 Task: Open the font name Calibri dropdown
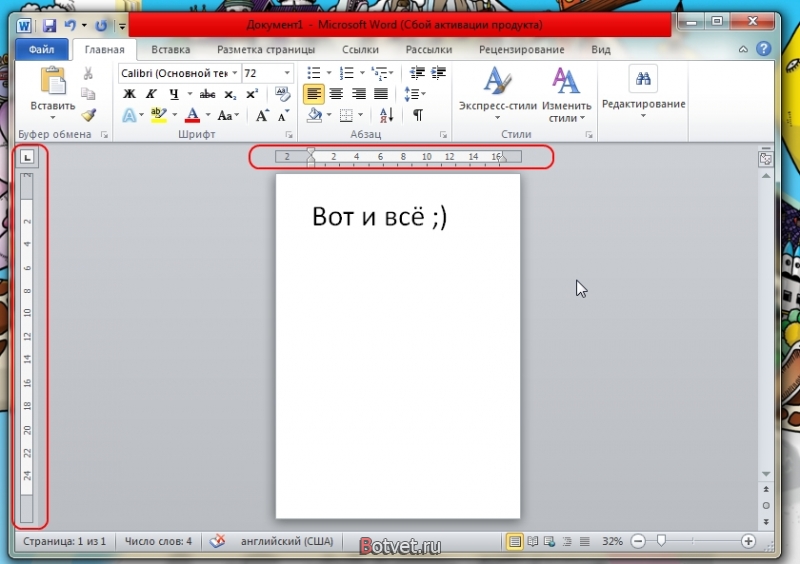tap(235, 73)
